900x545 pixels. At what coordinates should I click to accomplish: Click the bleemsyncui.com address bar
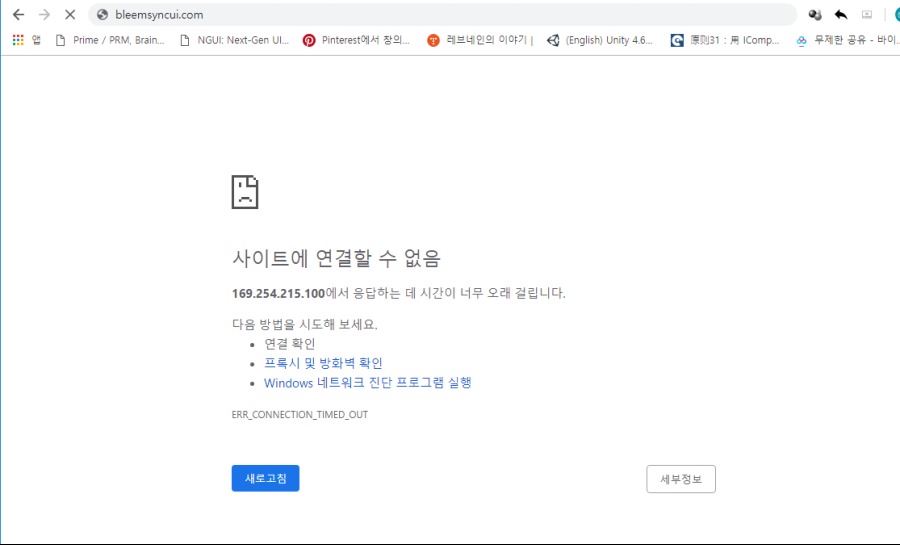coord(442,15)
